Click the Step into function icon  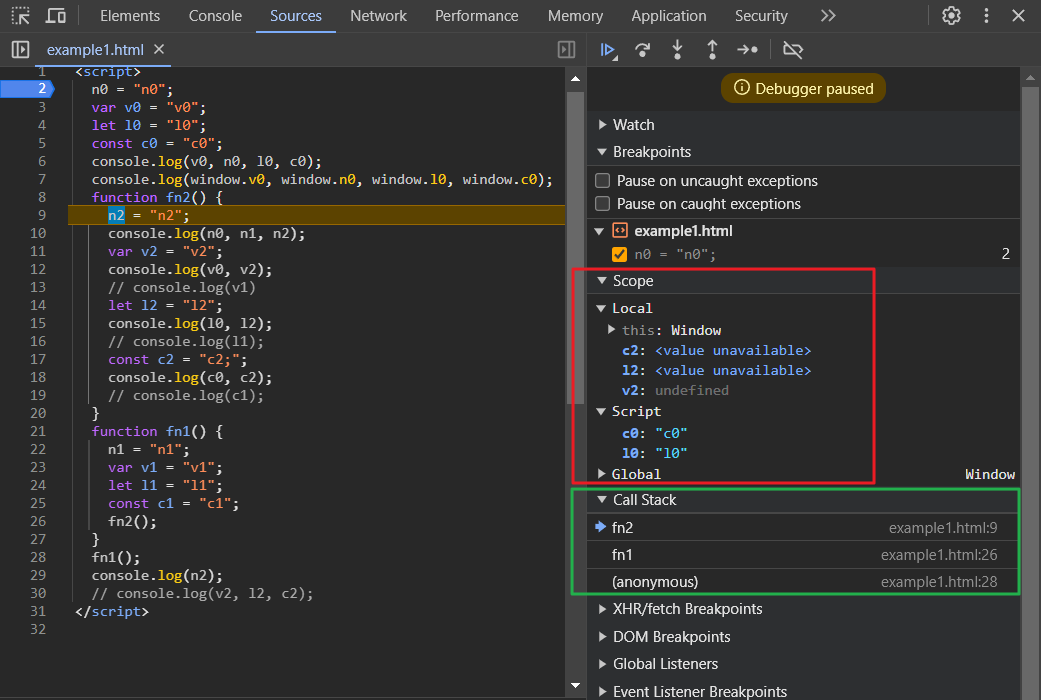678,49
